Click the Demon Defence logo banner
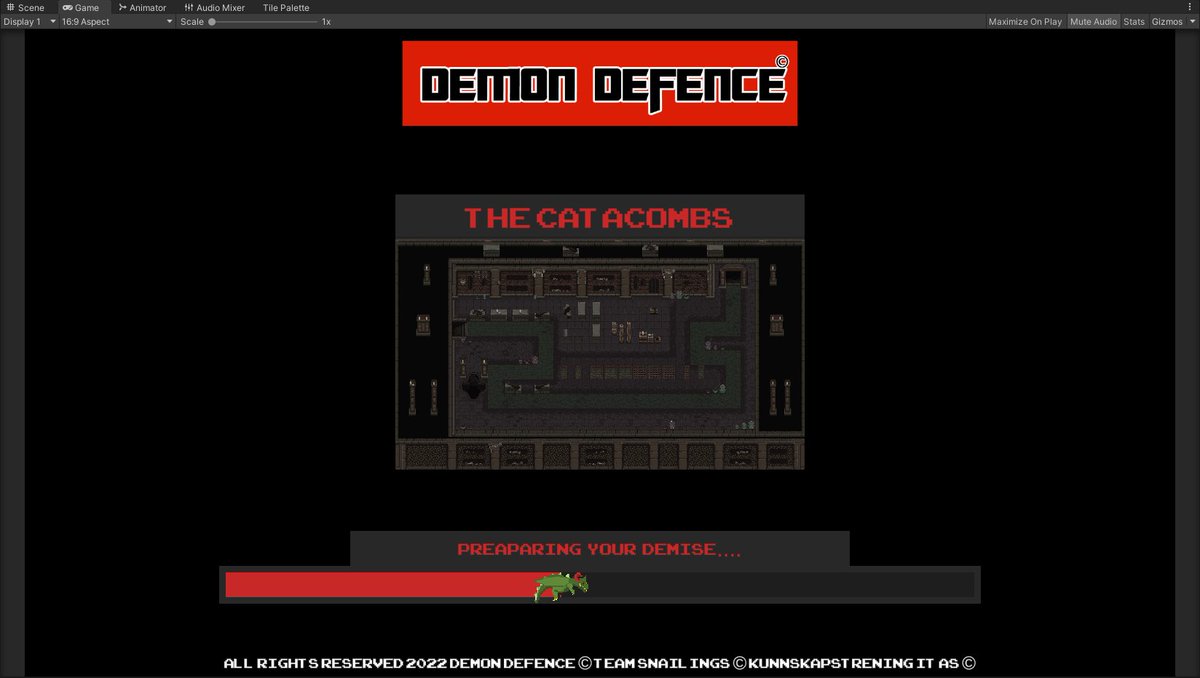This screenshot has width=1200, height=678. (600, 83)
